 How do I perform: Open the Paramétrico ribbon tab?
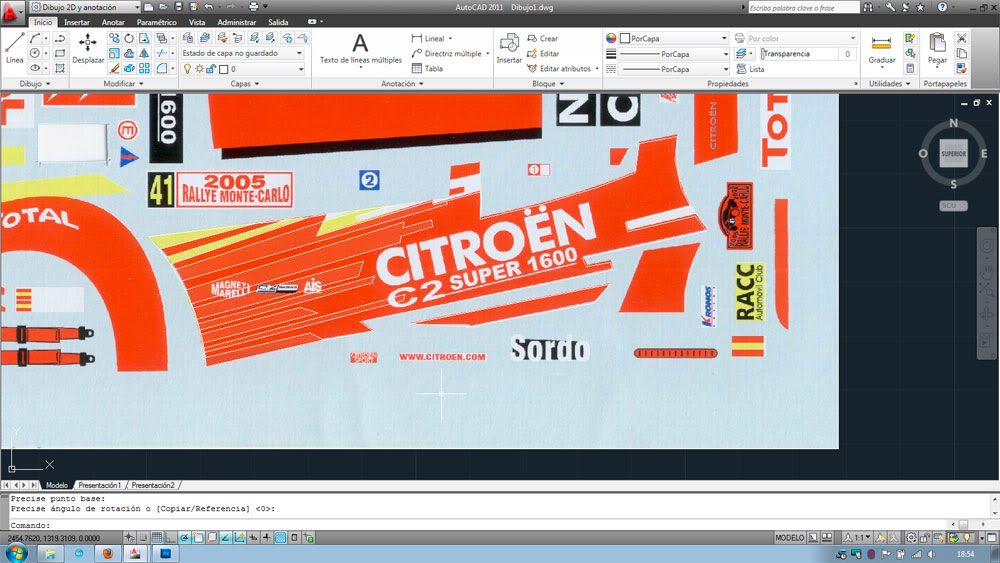156,22
